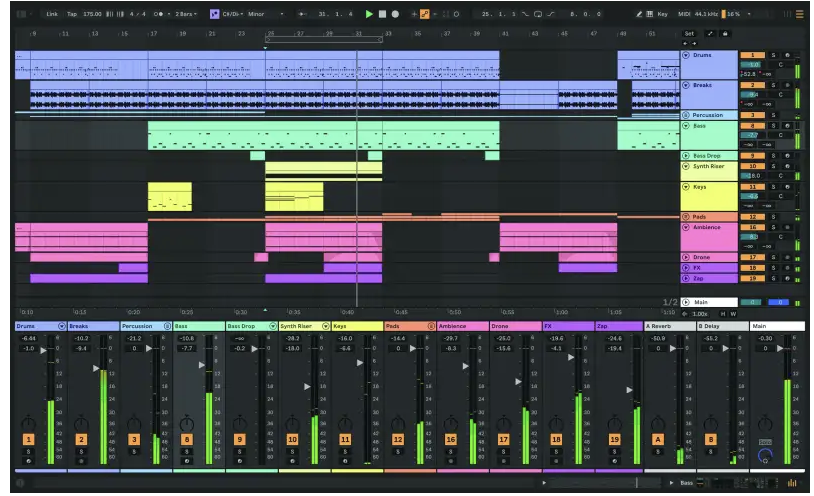Click the Tap tempo button
Viewport: 814px width, 496px height.
pyautogui.click(x=72, y=14)
